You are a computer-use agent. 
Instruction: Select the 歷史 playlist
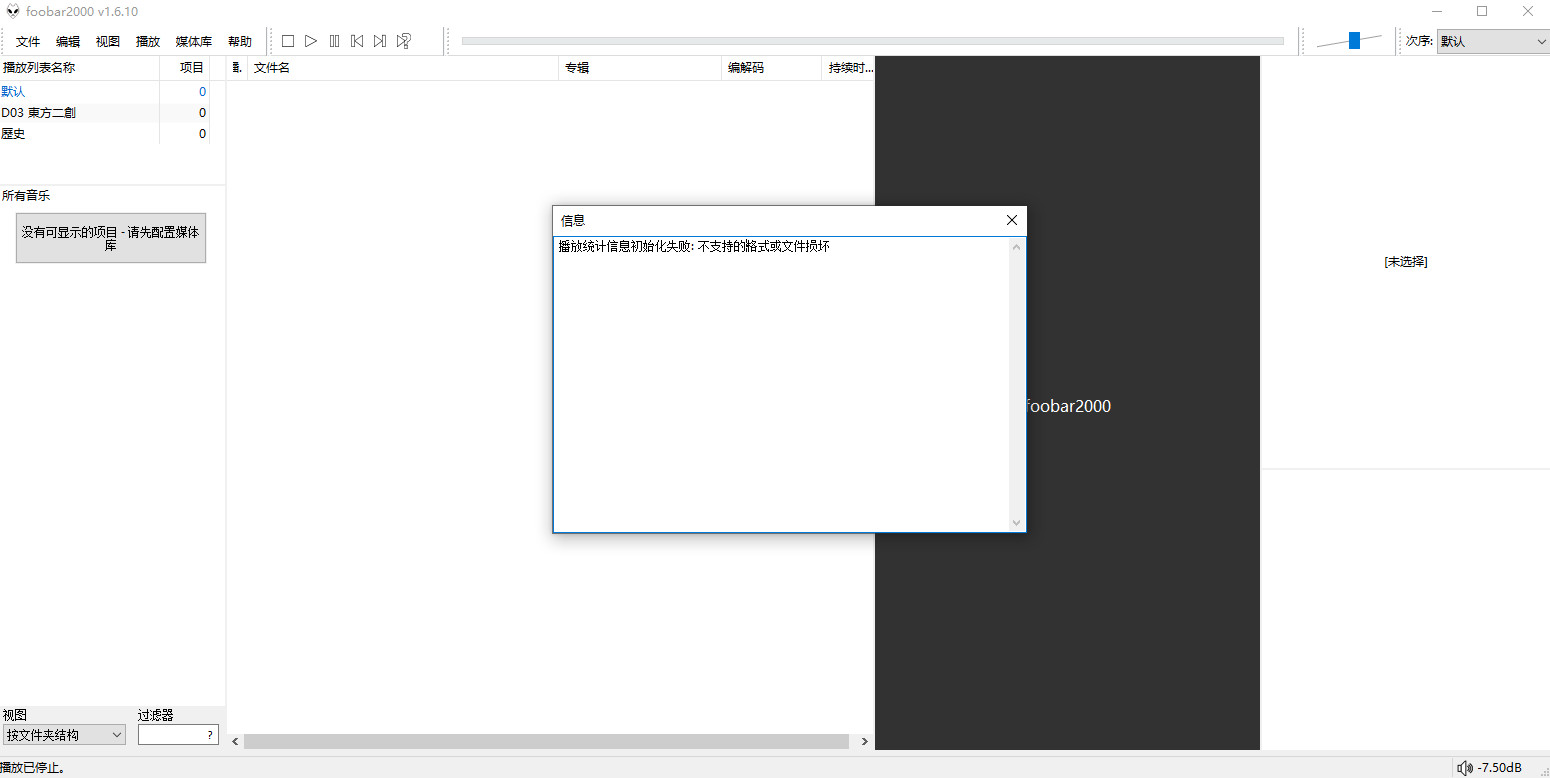[14, 134]
